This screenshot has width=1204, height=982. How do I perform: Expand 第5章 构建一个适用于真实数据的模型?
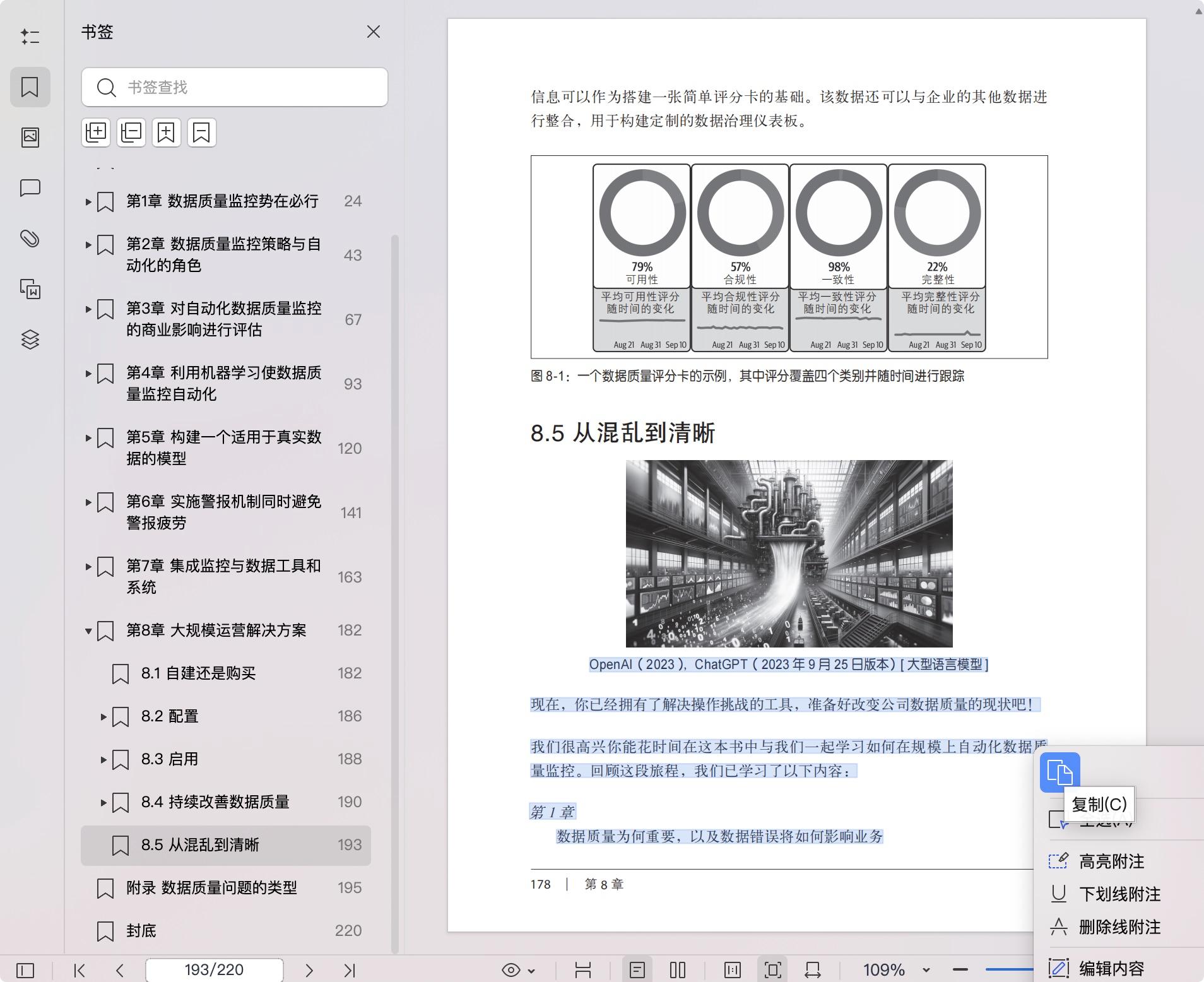(88, 437)
